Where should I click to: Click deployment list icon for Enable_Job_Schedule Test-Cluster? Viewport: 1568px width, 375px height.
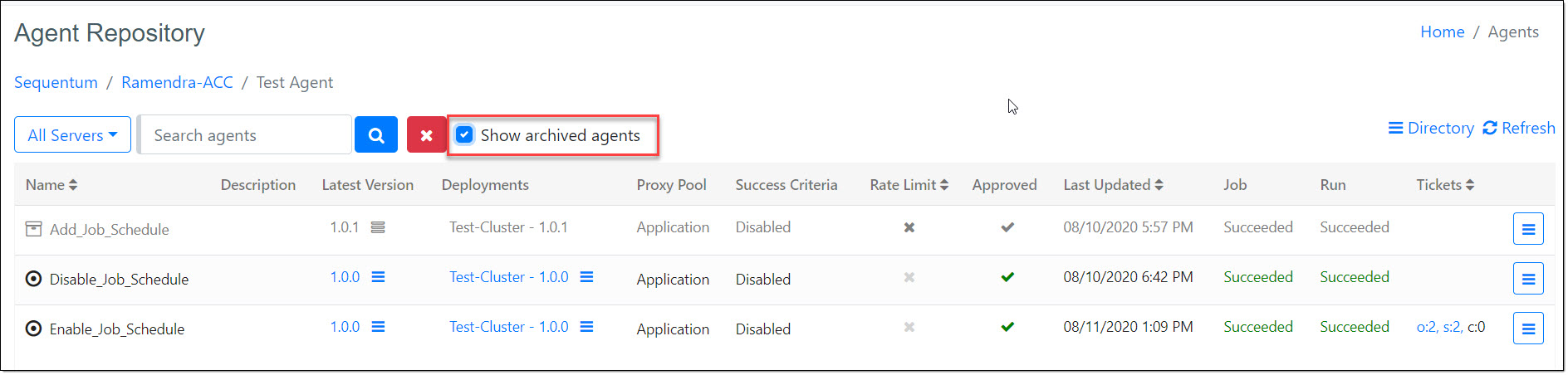click(x=586, y=327)
